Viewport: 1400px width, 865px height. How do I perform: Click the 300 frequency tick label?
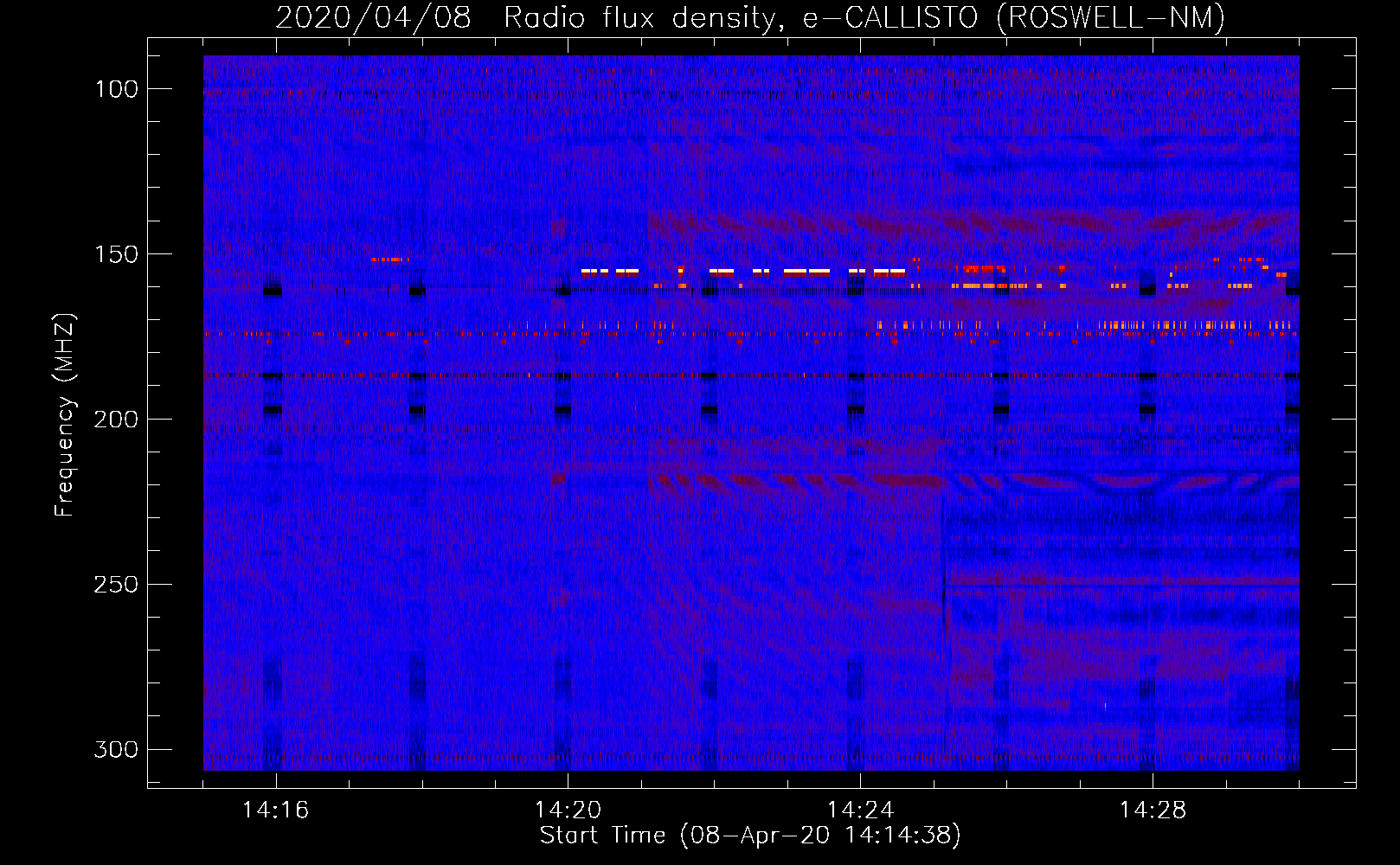[116, 749]
